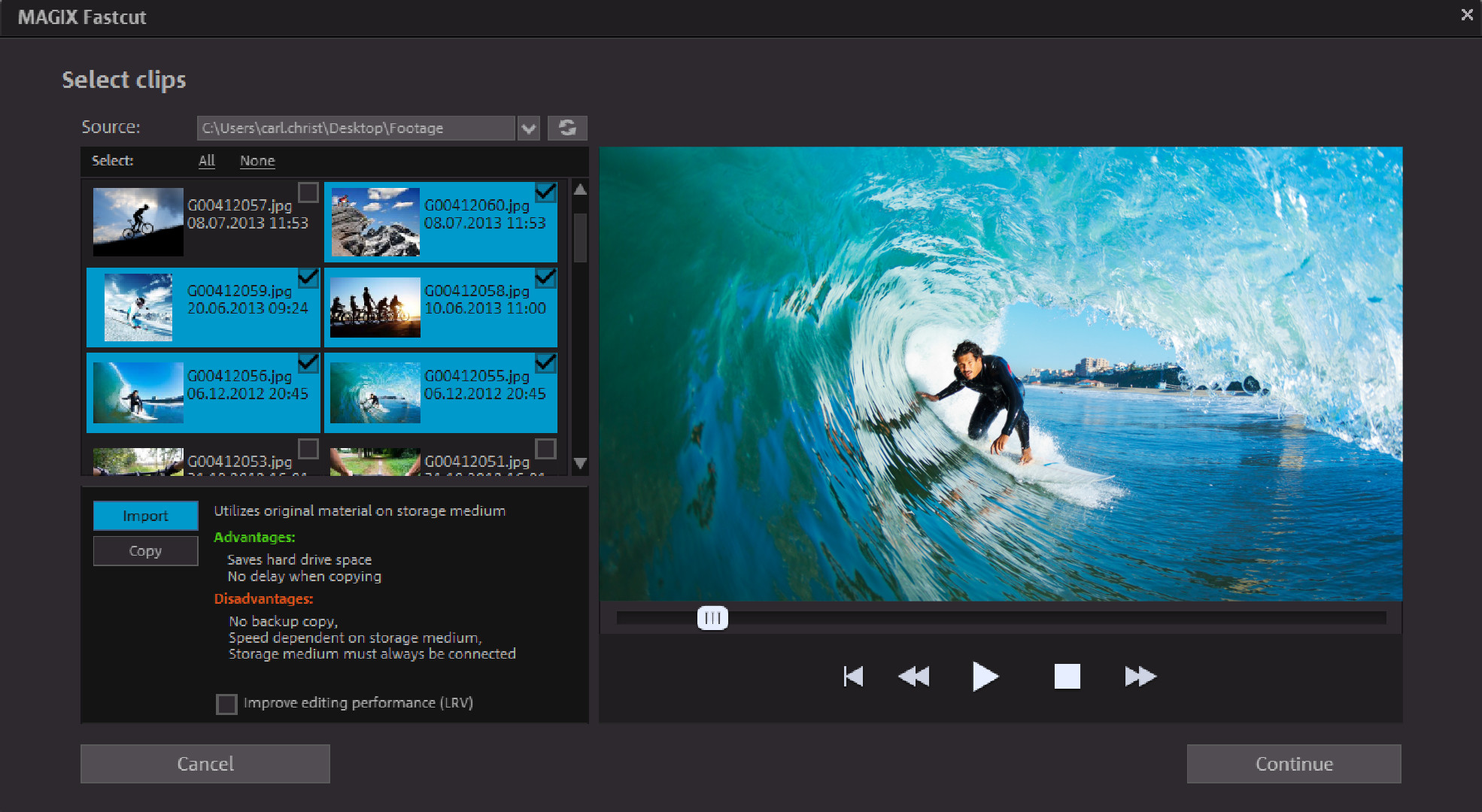The height and width of the screenshot is (812, 1482).
Task: Uncheck the G00412060.jpg clip checkbox
Action: 545,193
